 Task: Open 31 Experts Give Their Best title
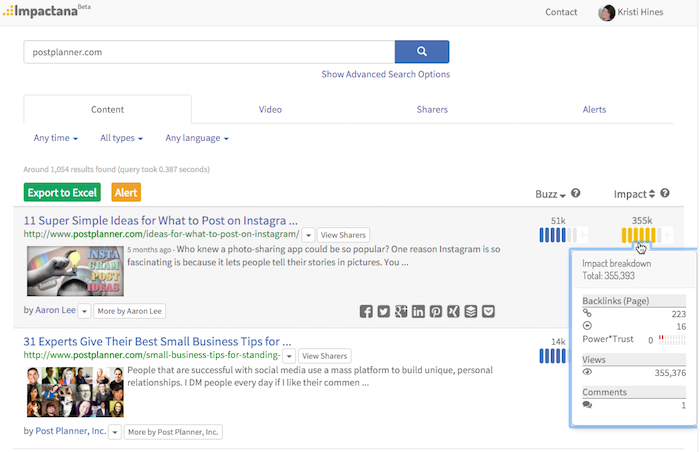coord(158,342)
